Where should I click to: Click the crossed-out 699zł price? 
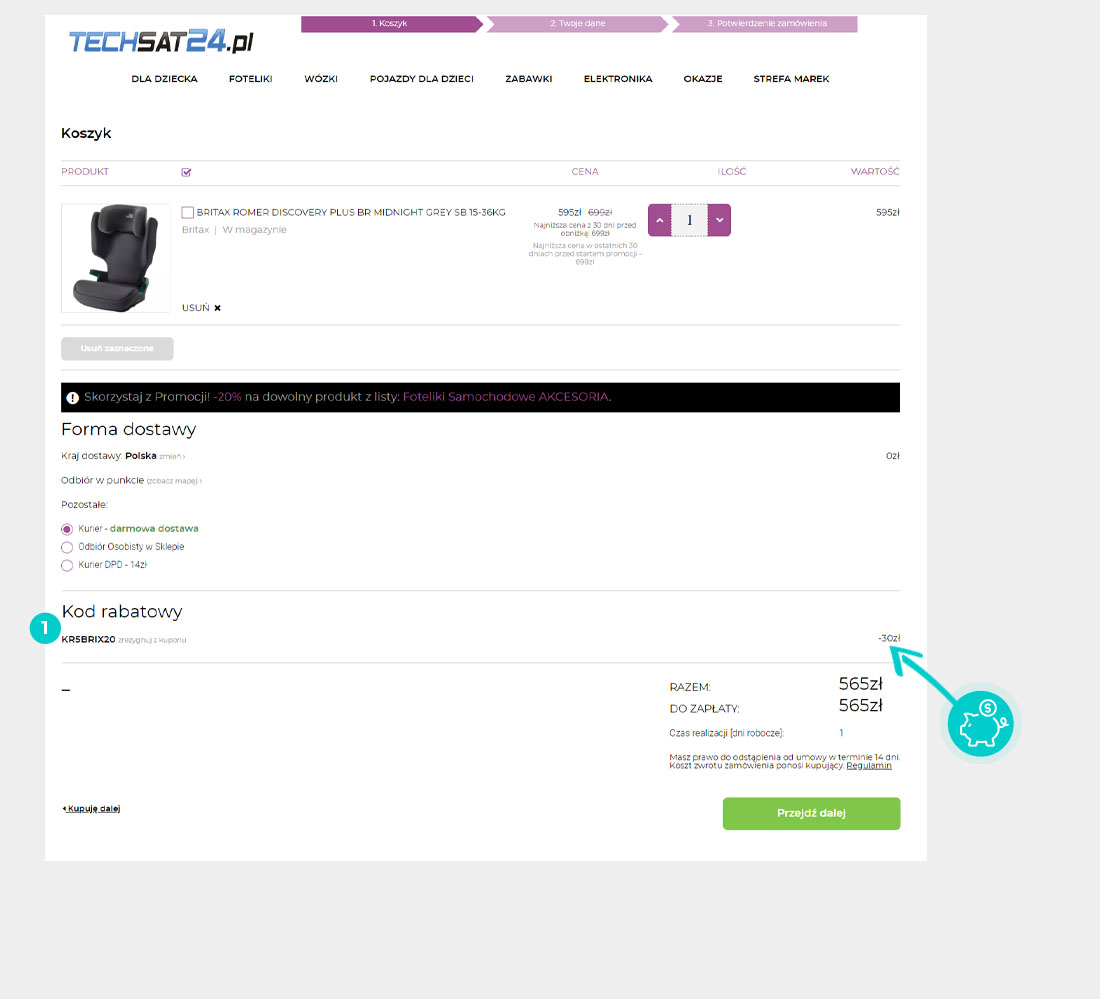point(600,212)
